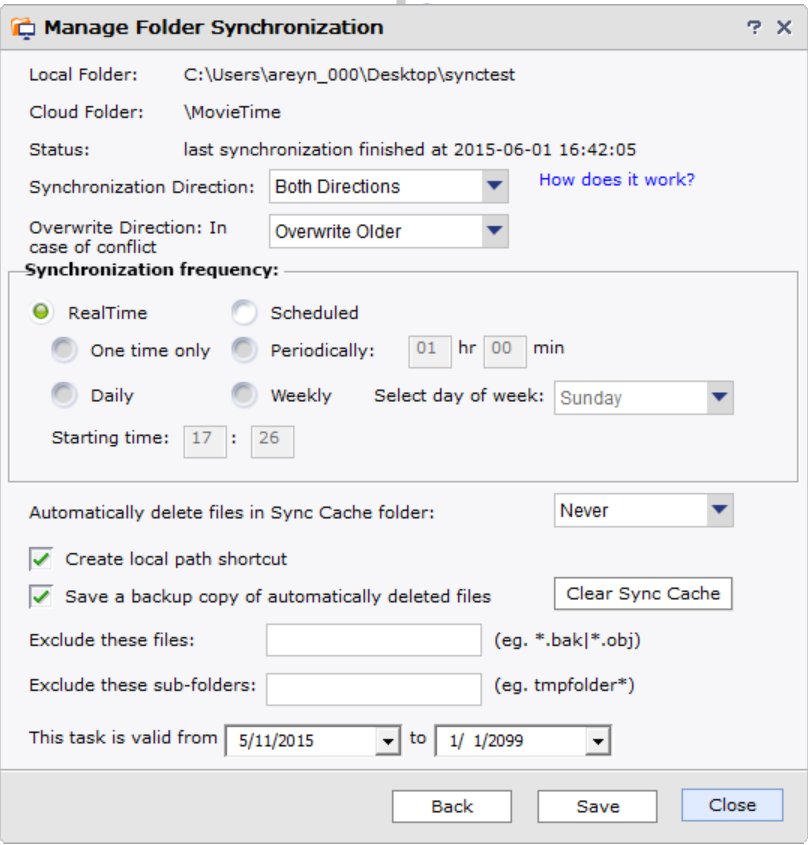Focus the Exclude these sub-folders field

(373, 688)
